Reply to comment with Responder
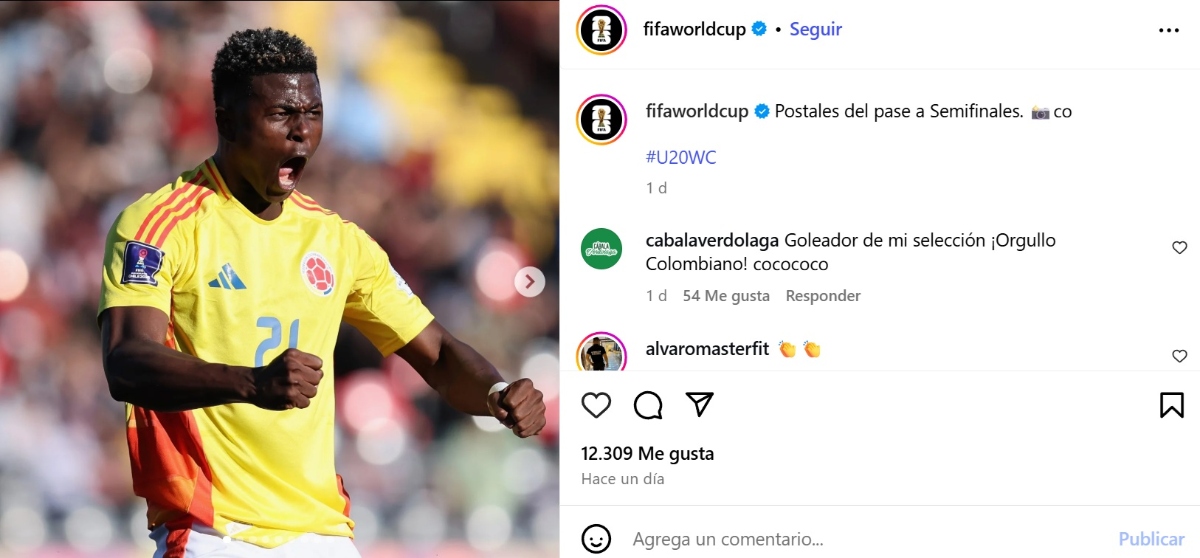1200x558 pixels. [823, 296]
